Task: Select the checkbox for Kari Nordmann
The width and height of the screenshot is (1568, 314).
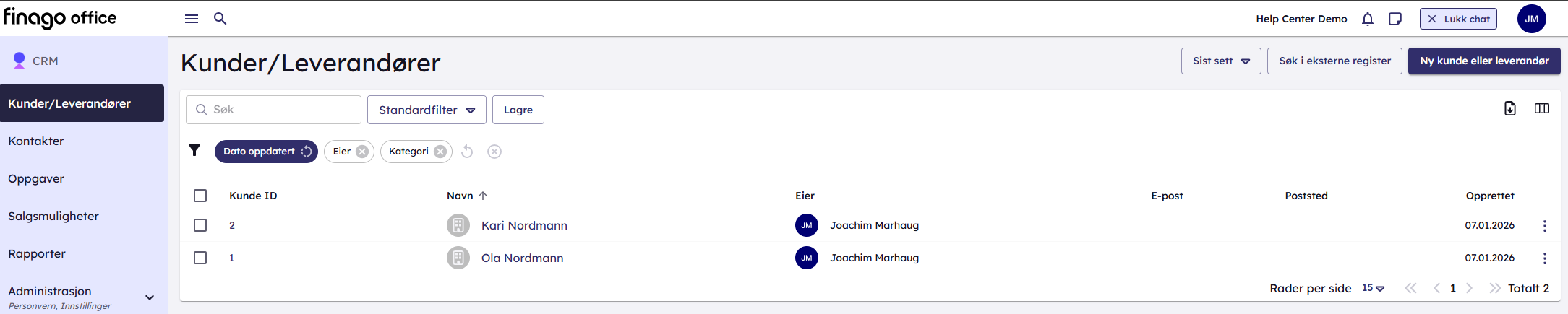Action: pyautogui.click(x=200, y=225)
